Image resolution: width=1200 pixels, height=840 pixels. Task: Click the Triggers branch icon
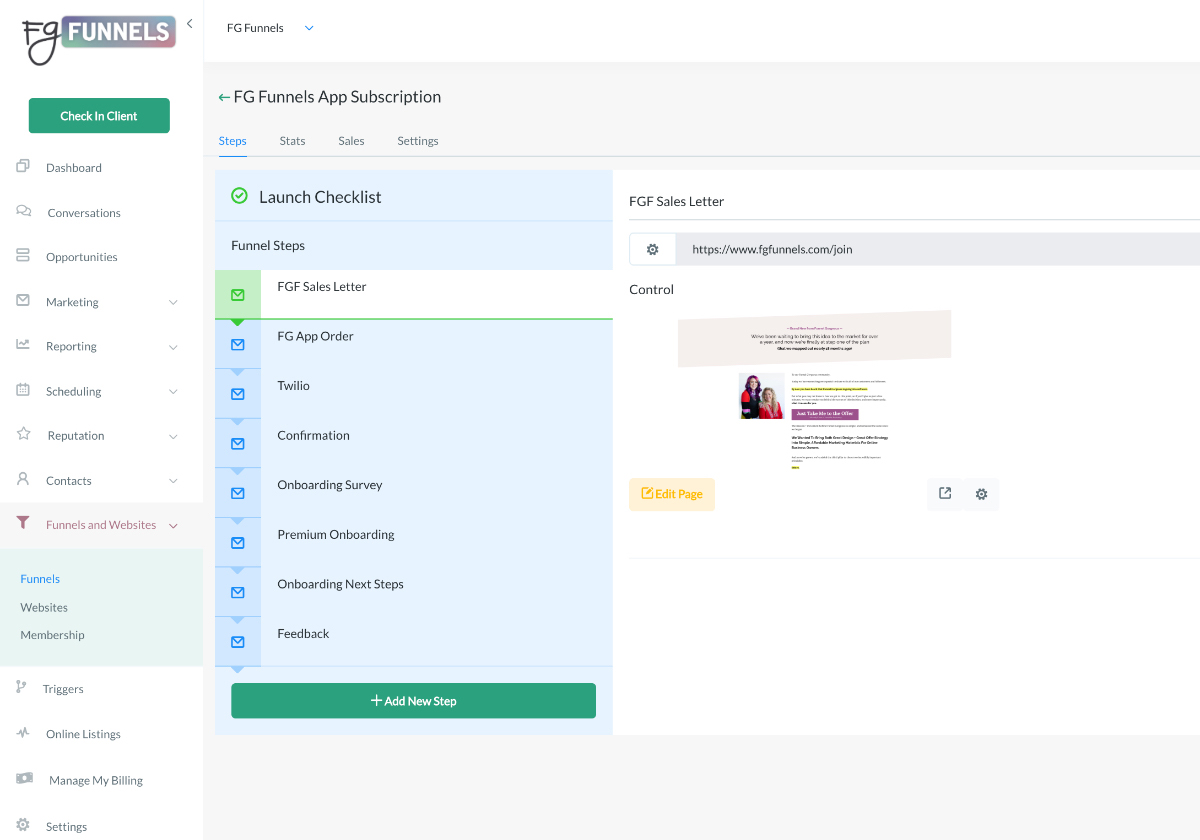21,688
